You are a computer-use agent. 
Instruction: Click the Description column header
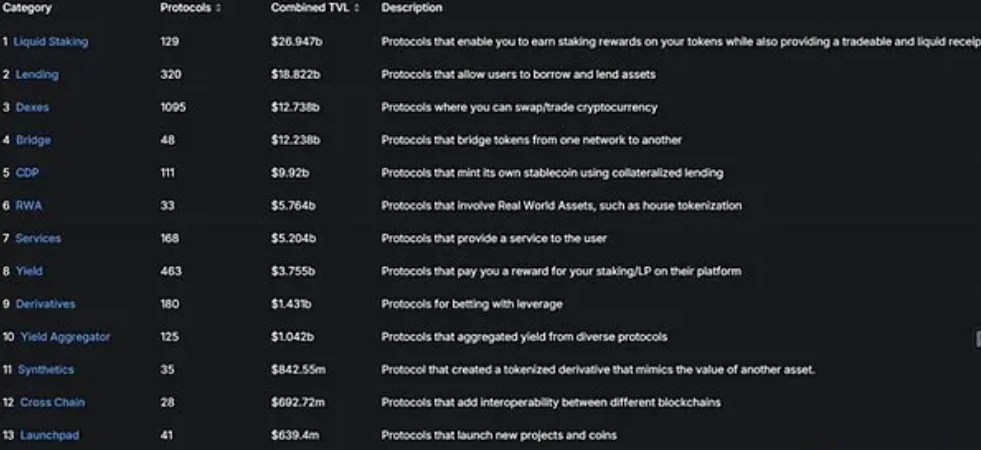tap(412, 8)
